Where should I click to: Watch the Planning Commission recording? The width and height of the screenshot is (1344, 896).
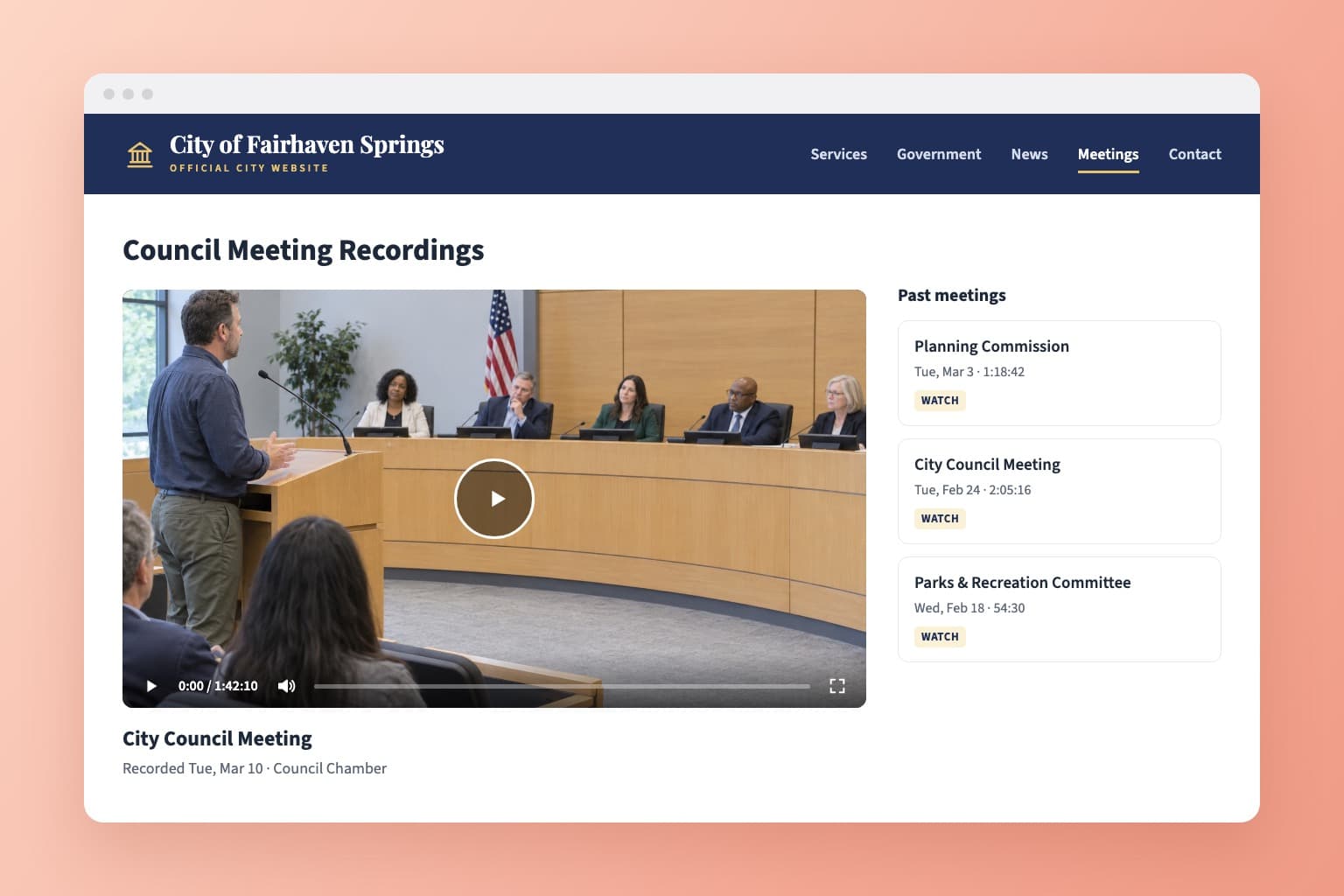point(940,401)
